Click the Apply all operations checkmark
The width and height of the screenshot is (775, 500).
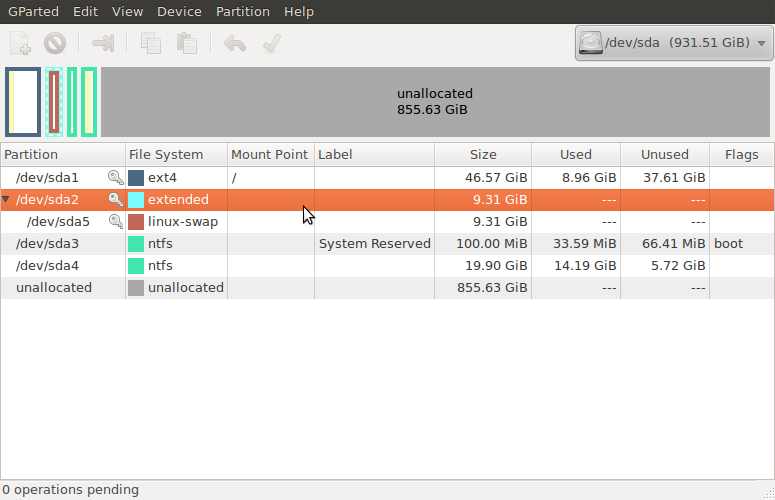[x=272, y=43]
